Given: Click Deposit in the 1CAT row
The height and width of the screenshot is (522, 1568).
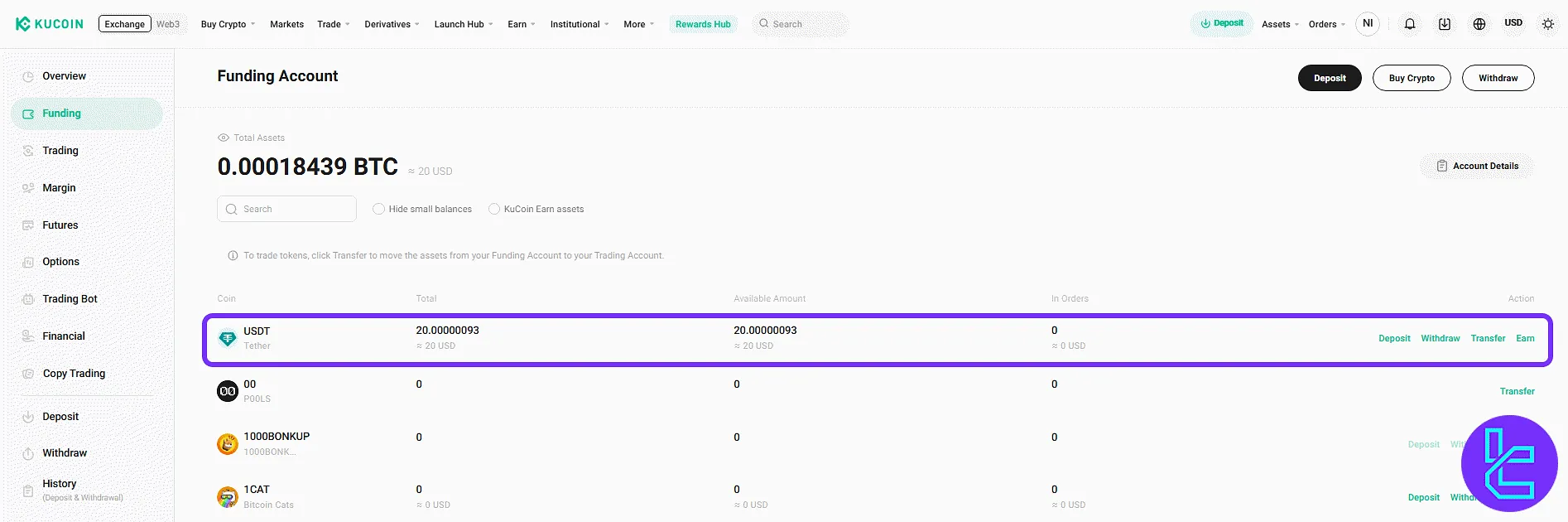Looking at the screenshot, I should point(1424,497).
